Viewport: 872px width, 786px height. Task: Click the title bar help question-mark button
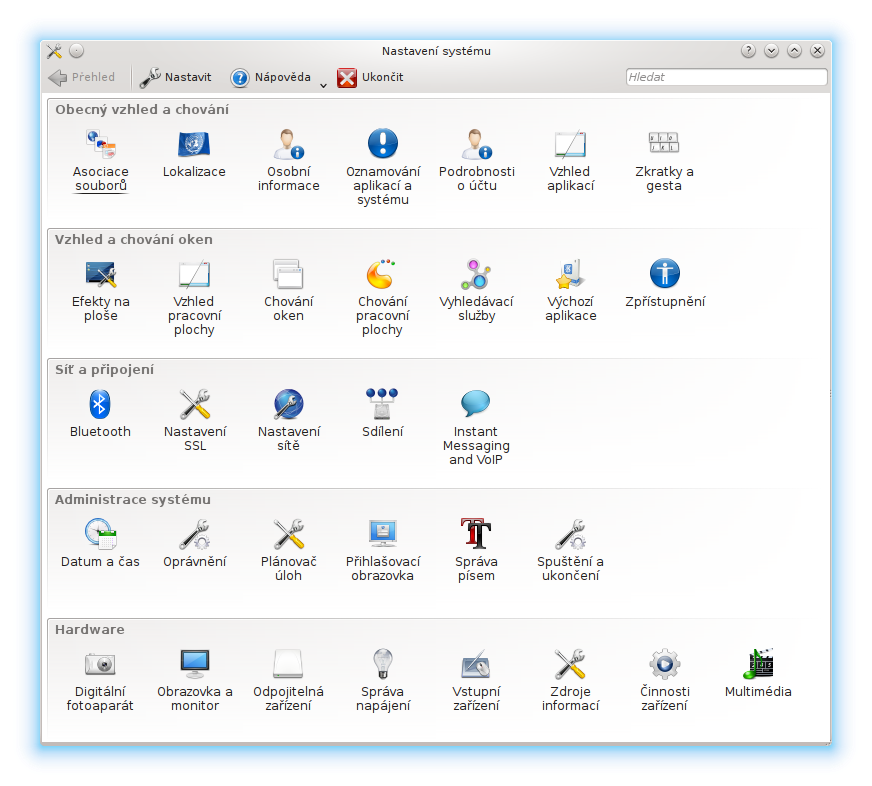point(749,51)
